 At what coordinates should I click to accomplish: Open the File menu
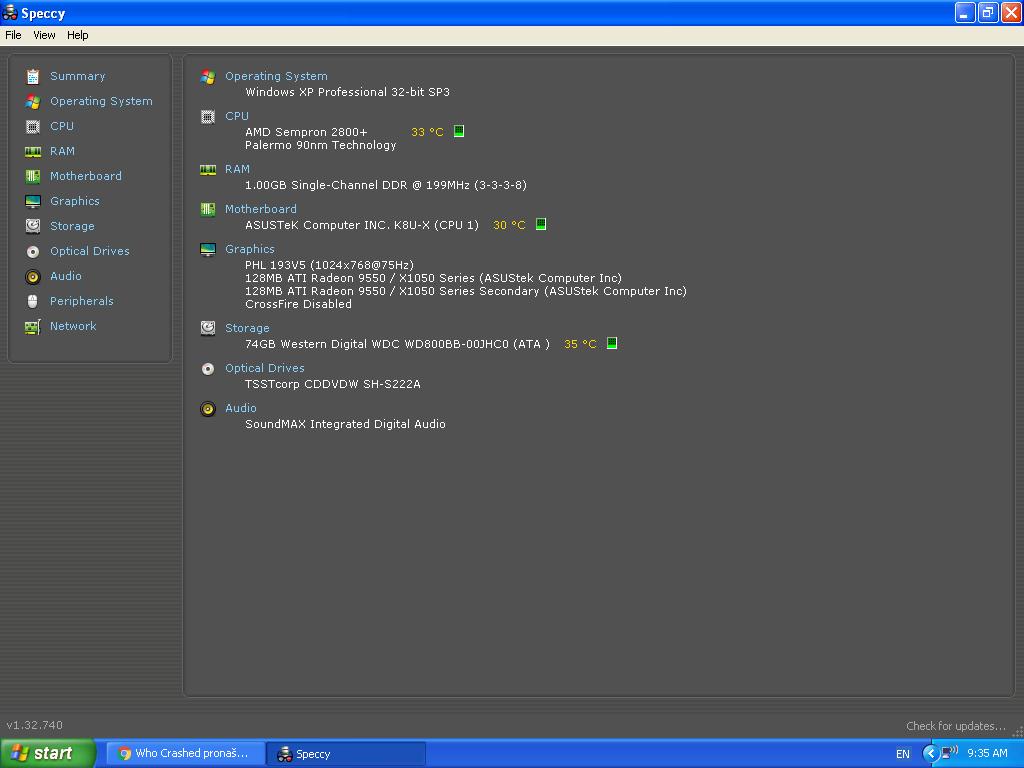[13, 35]
